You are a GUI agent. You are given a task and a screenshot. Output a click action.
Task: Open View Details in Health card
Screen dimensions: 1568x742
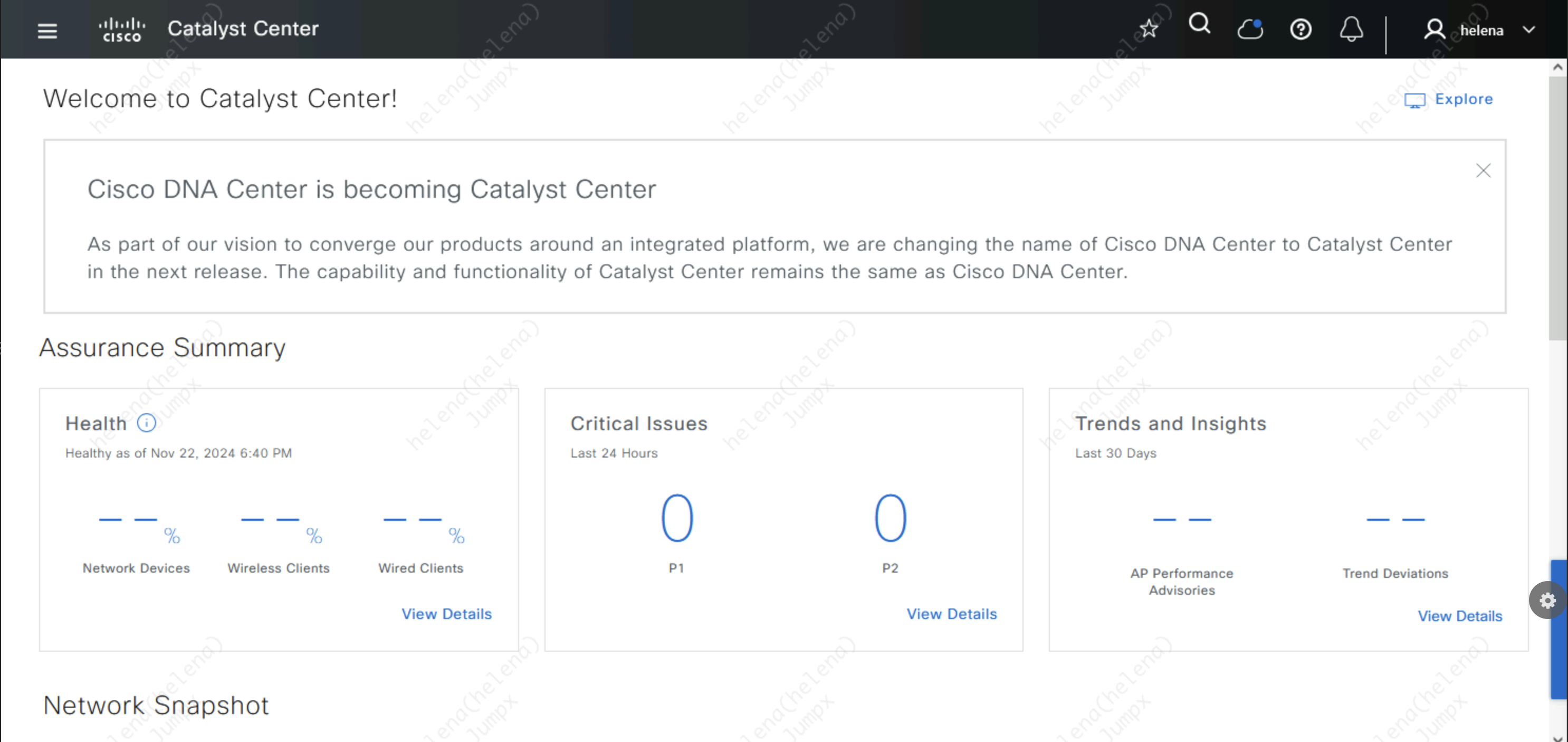[x=446, y=614]
